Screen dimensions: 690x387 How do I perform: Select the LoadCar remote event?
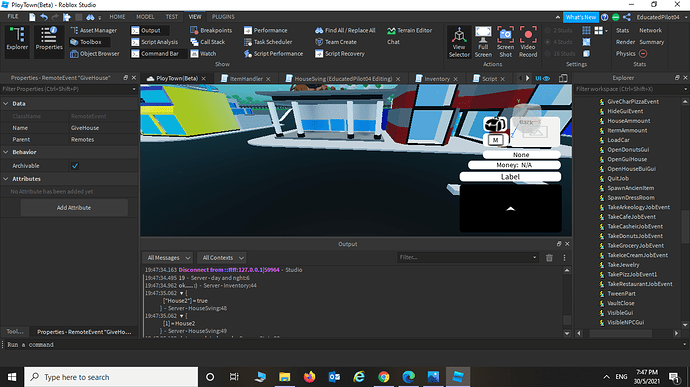point(618,140)
